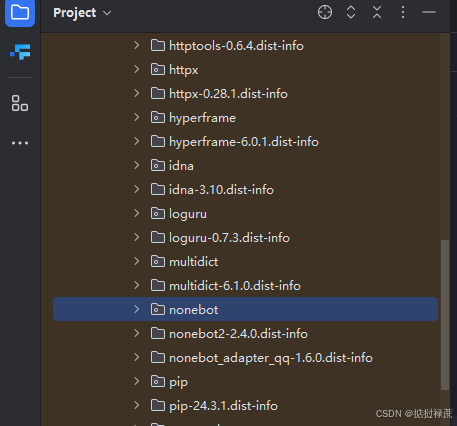Expand multidict-6.1.0.dist-info chevron

136,285
